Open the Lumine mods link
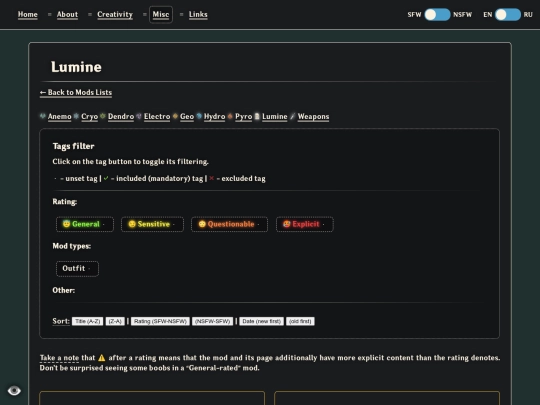 coord(274,116)
